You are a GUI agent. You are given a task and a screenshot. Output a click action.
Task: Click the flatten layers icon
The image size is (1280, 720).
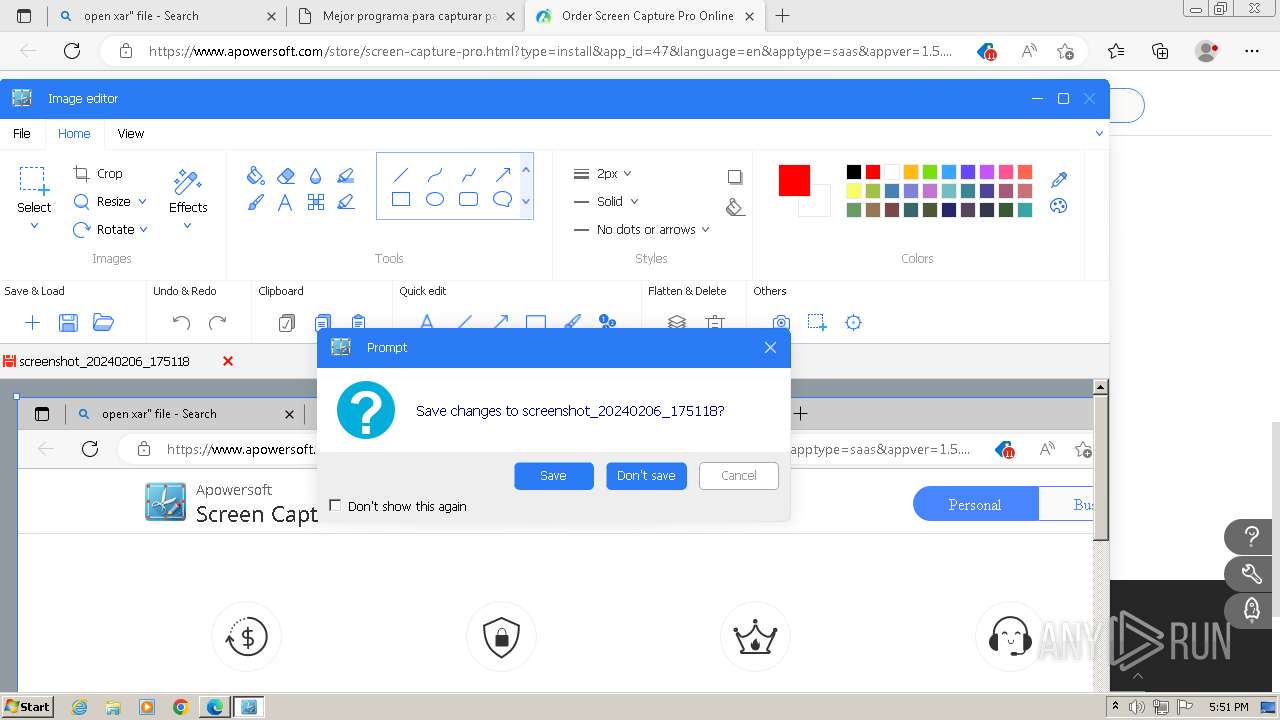pos(677,322)
